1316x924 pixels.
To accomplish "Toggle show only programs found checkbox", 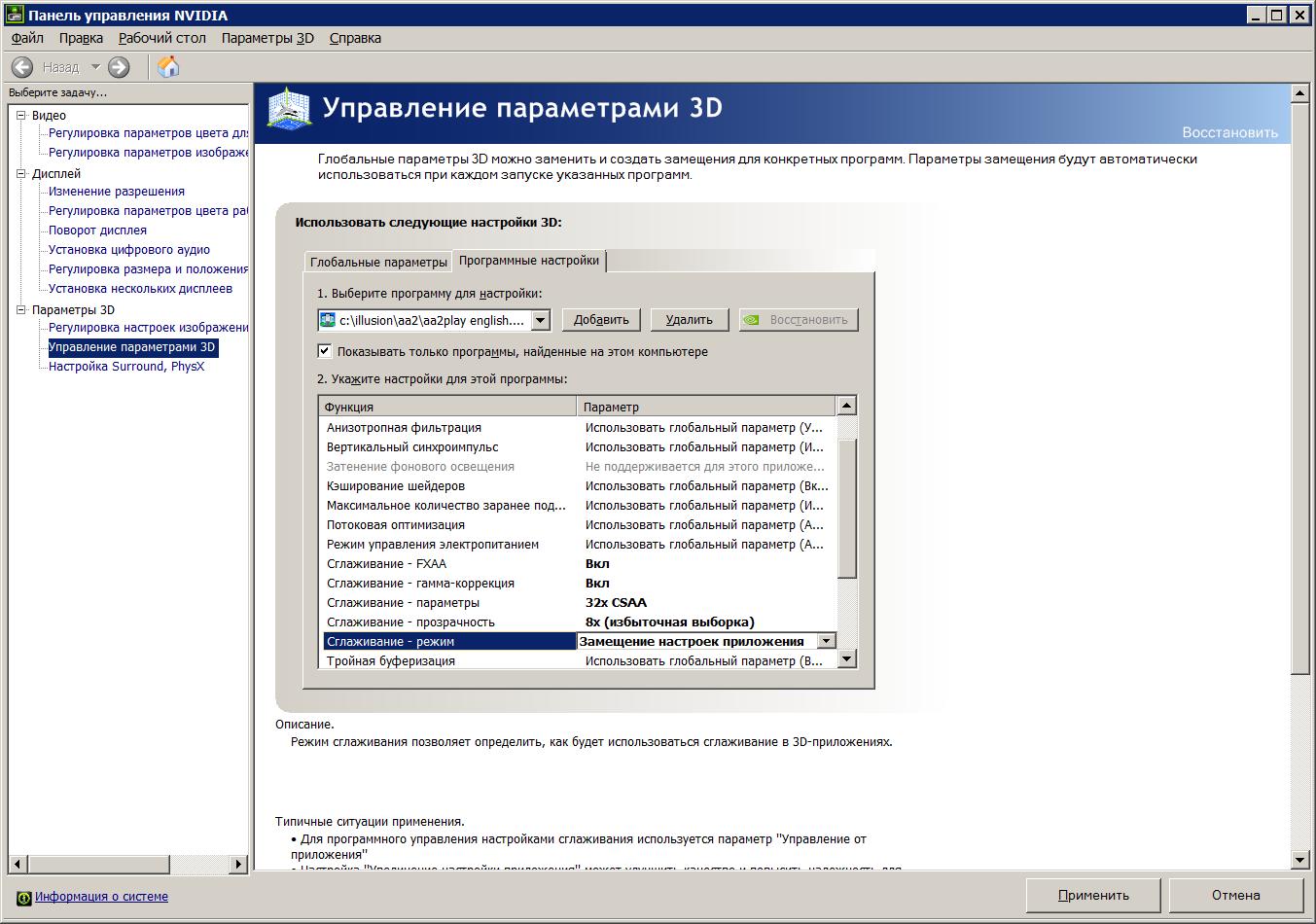I will coord(325,351).
